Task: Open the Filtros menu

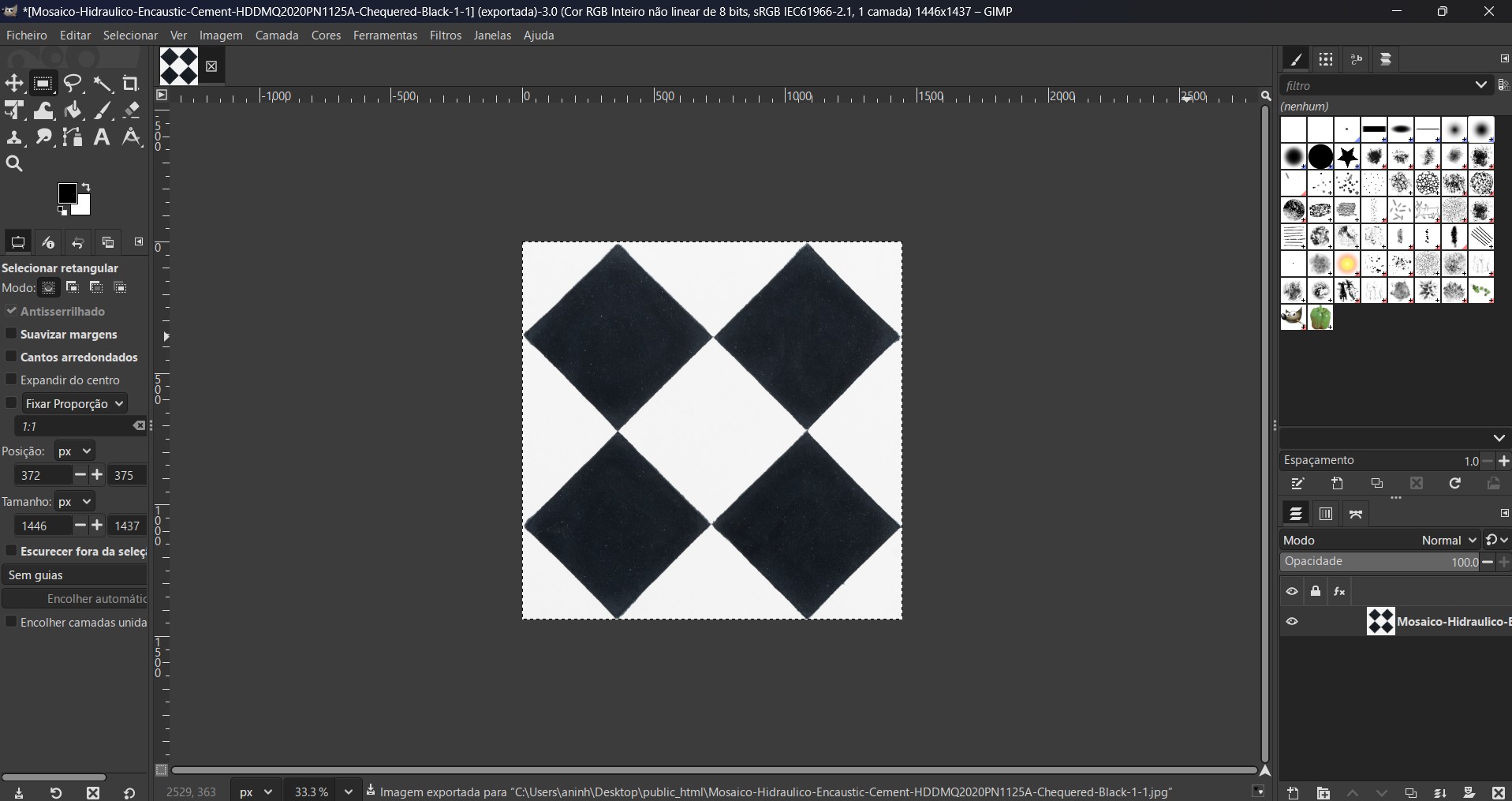Action: click(446, 36)
